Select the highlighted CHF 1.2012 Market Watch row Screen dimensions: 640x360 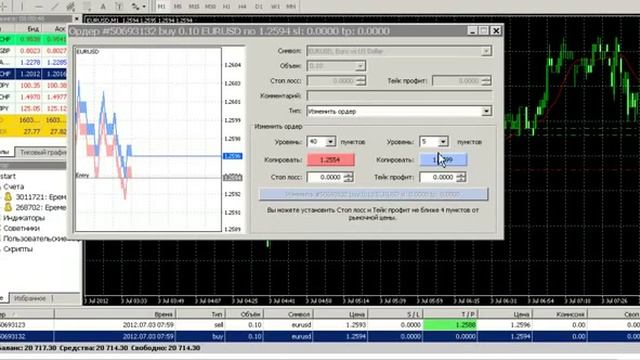click(33, 74)
